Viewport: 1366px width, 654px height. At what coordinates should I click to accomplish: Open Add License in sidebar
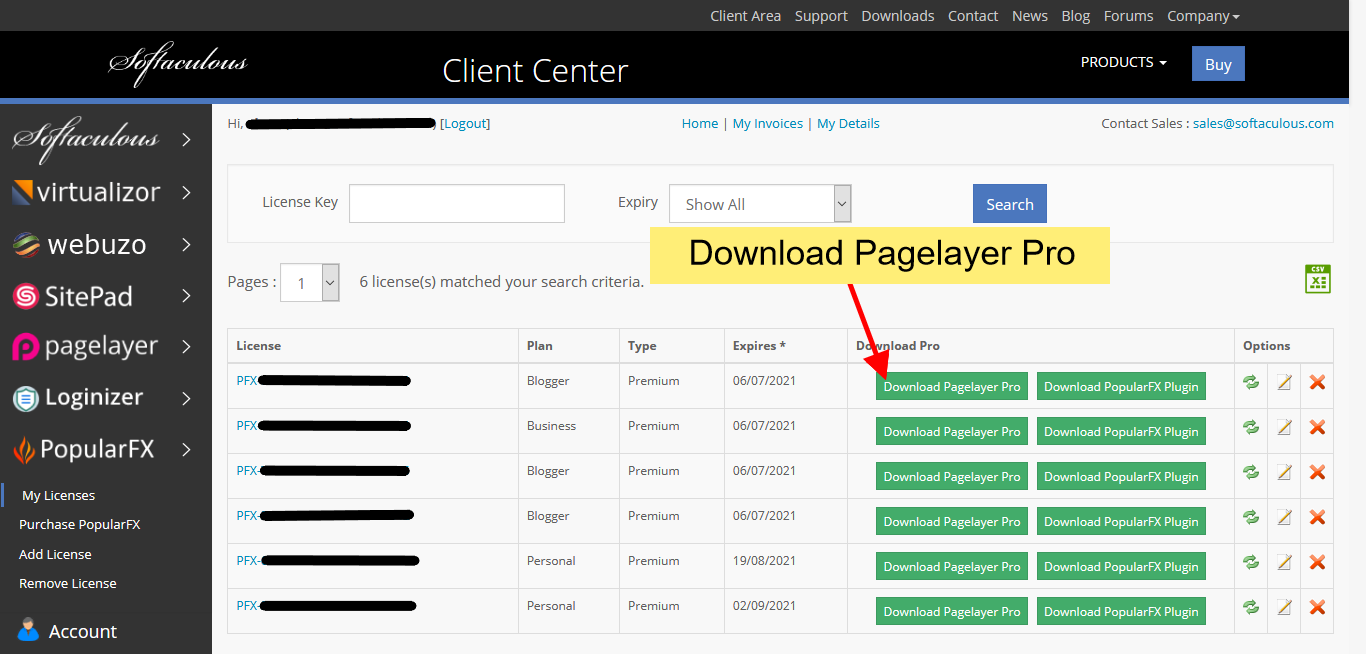[x=55, y=554]
